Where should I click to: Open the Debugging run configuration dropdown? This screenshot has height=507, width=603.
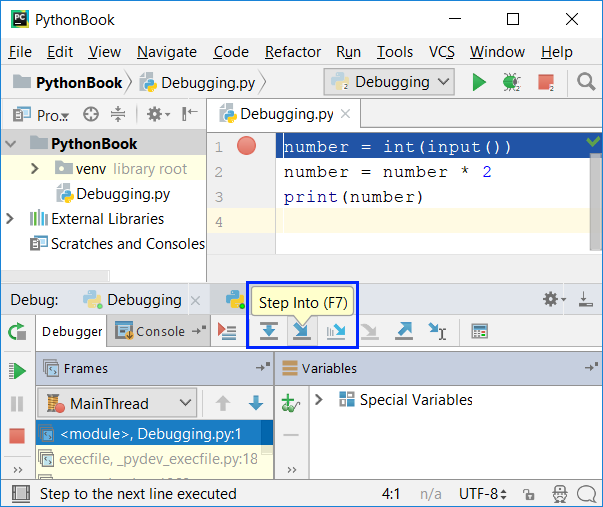(x=390, y=82)
